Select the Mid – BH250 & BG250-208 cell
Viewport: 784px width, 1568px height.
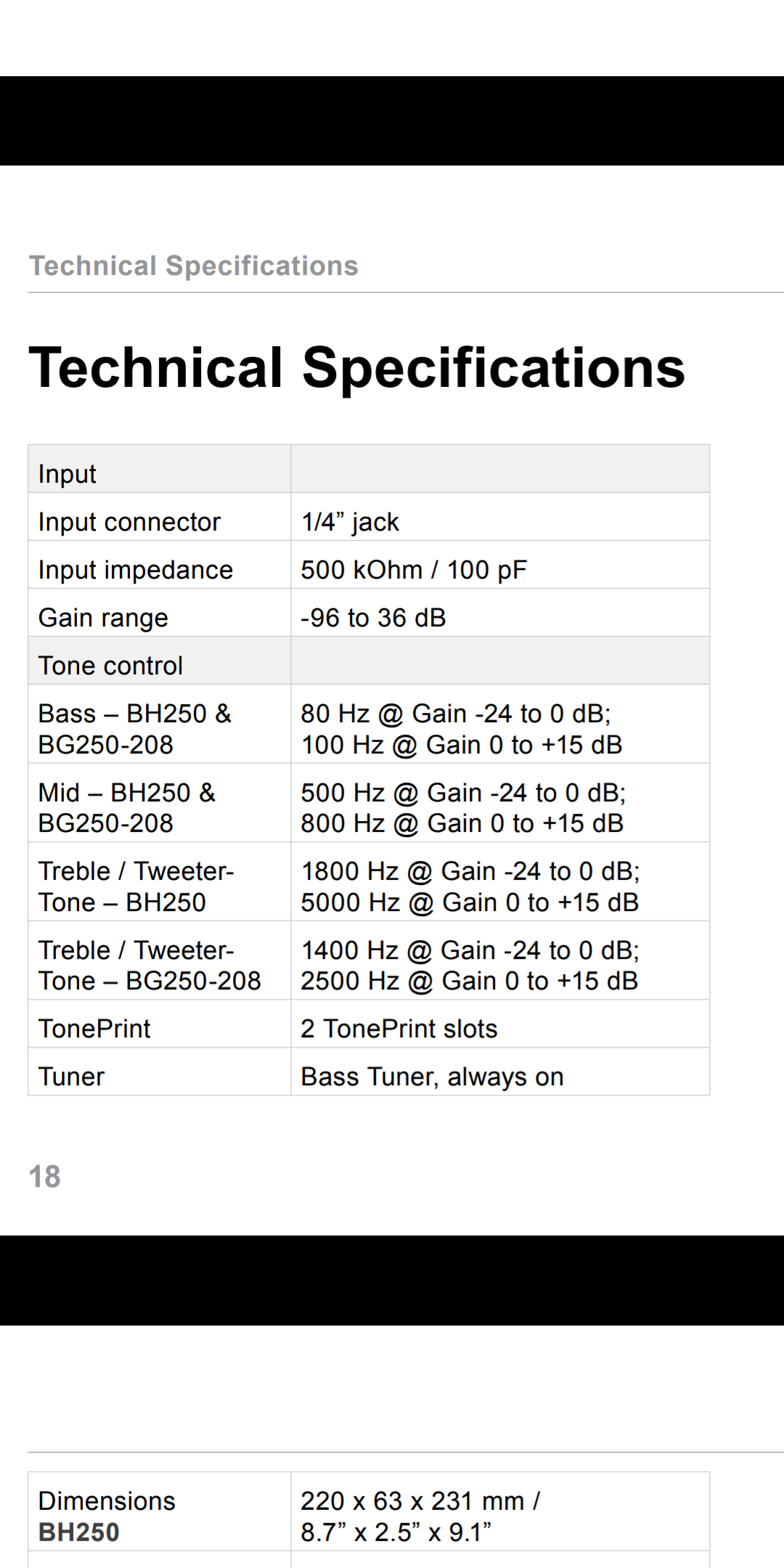point(160,803)
